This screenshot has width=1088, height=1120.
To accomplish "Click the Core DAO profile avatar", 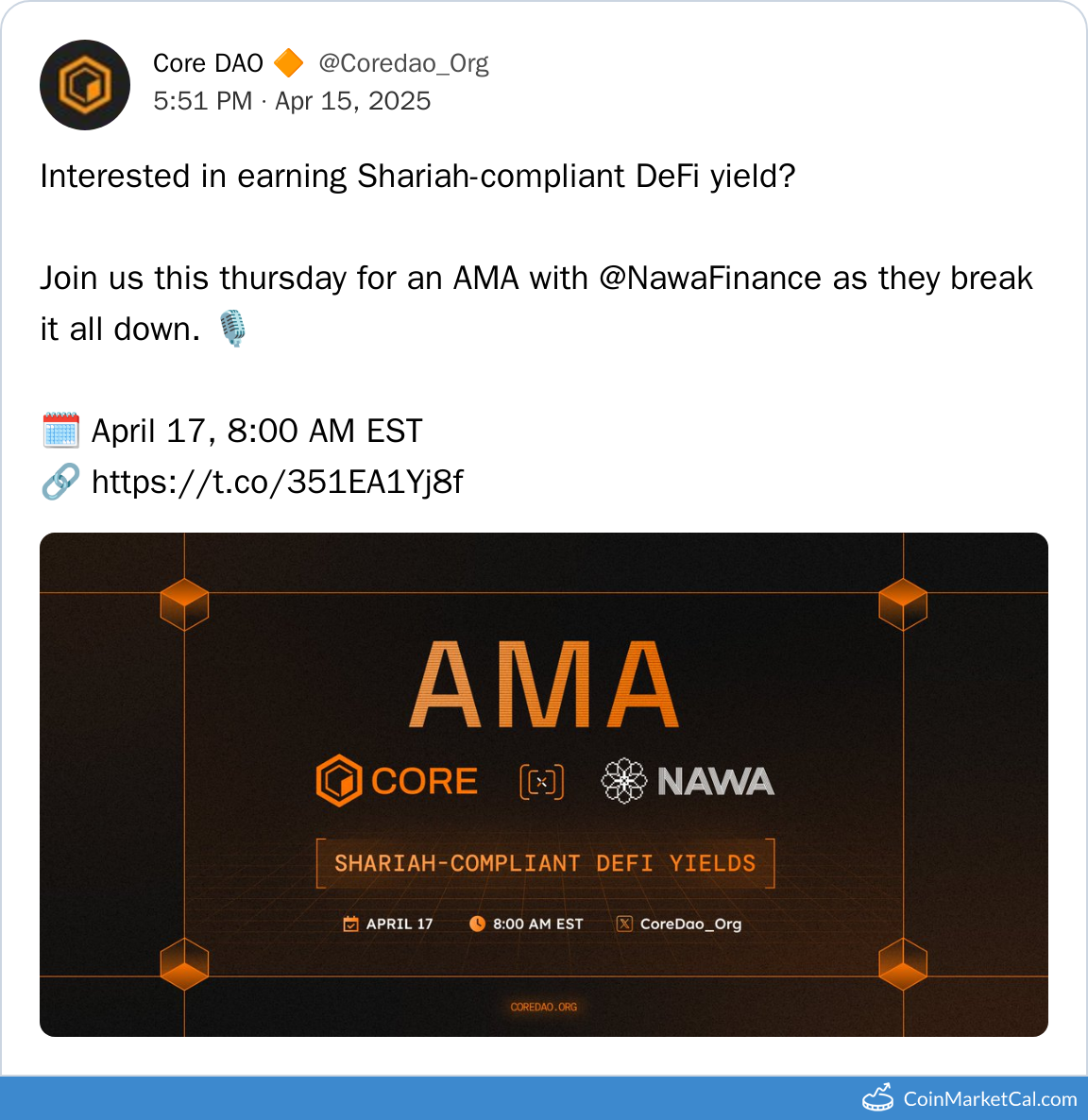I will pos(85,85).
